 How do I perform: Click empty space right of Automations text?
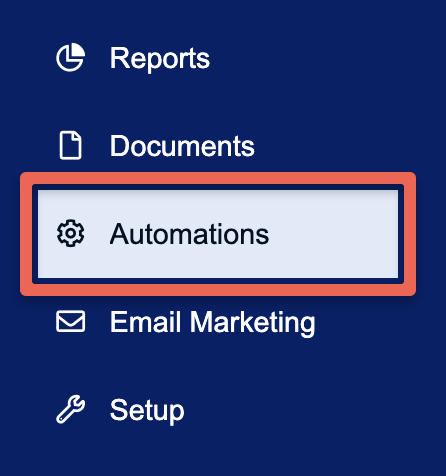tap(333, 234)
